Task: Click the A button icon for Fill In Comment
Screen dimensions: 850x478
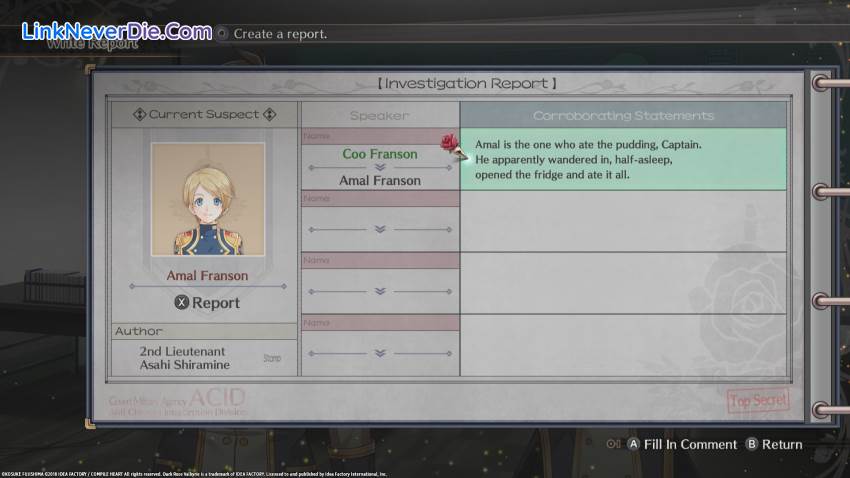Action: [633, 444]
